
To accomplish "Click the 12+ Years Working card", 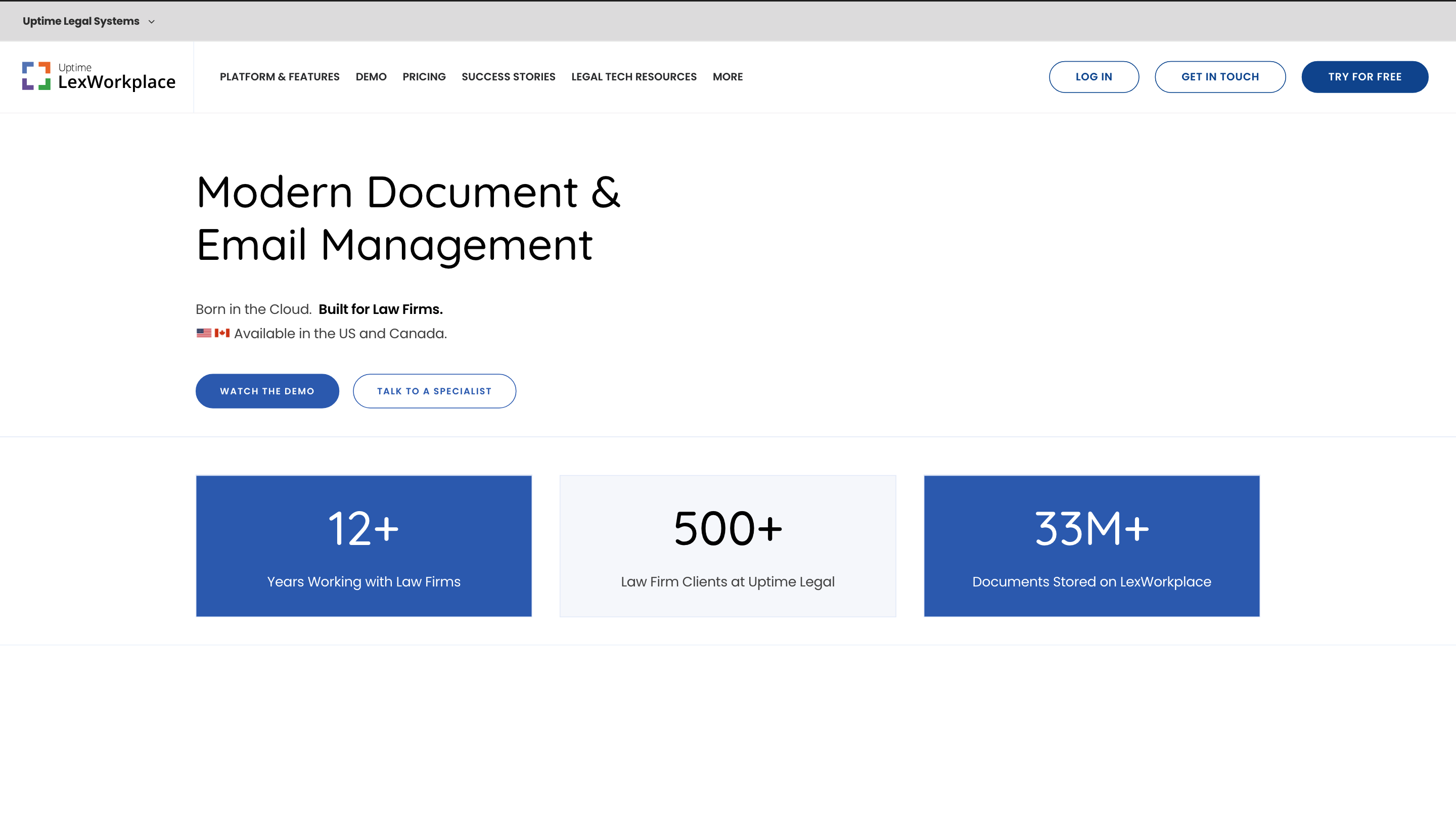I will [x=363, y=546].
